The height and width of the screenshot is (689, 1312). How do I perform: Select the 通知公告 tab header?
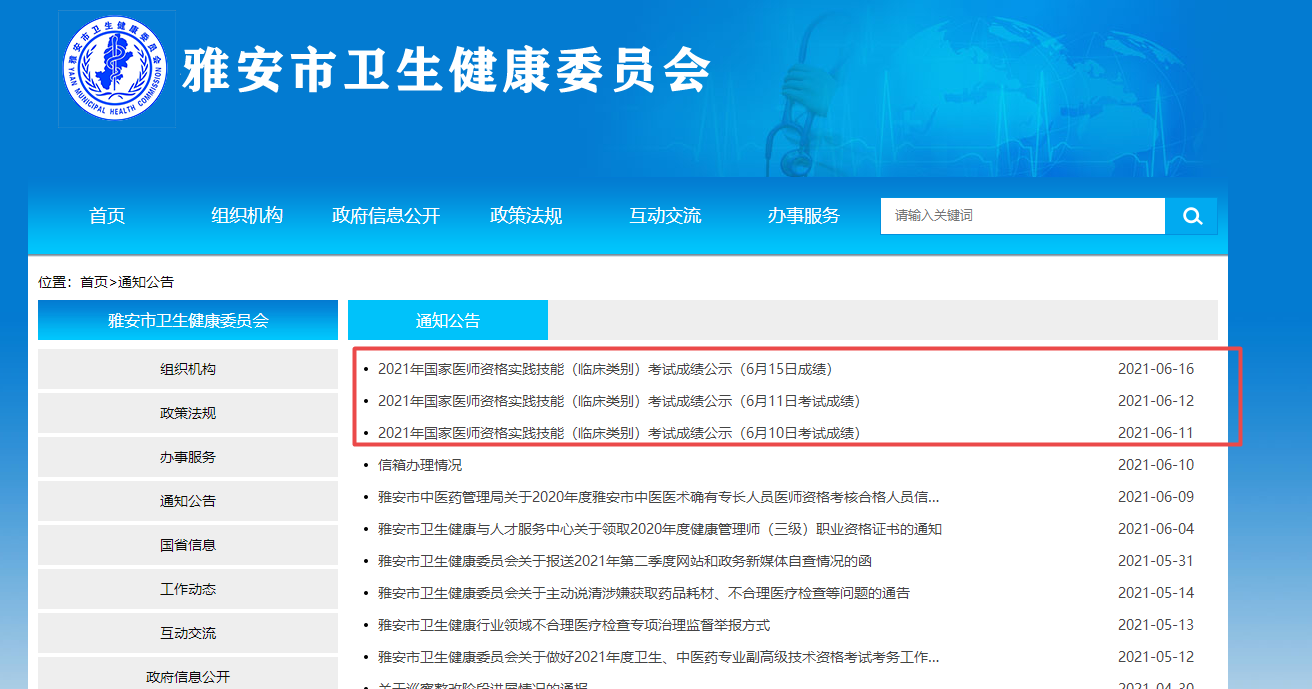[x=448, y=321]
